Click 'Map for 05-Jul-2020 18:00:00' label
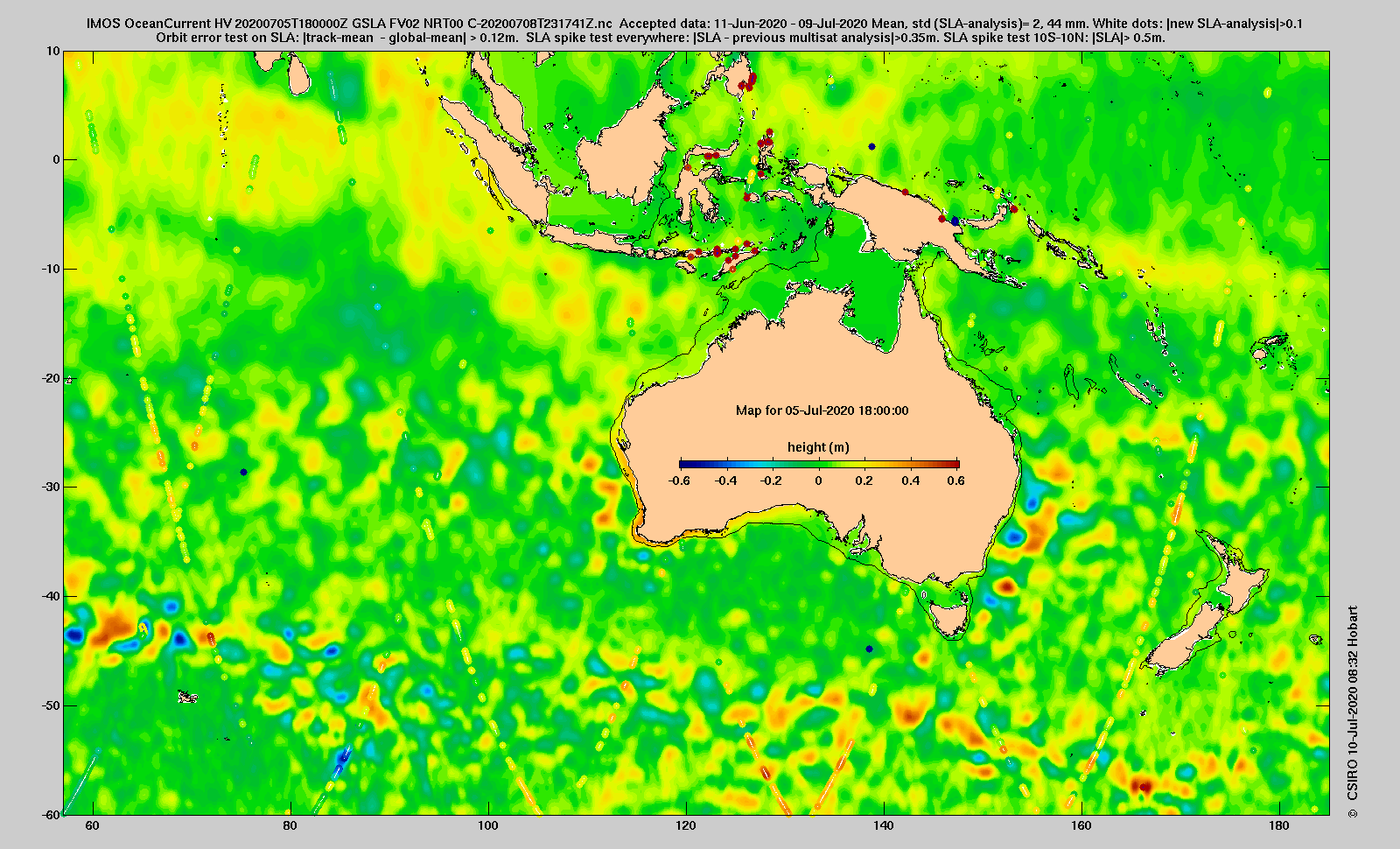Viewport: 1400px width, 849px height. [x=822, y=410]
